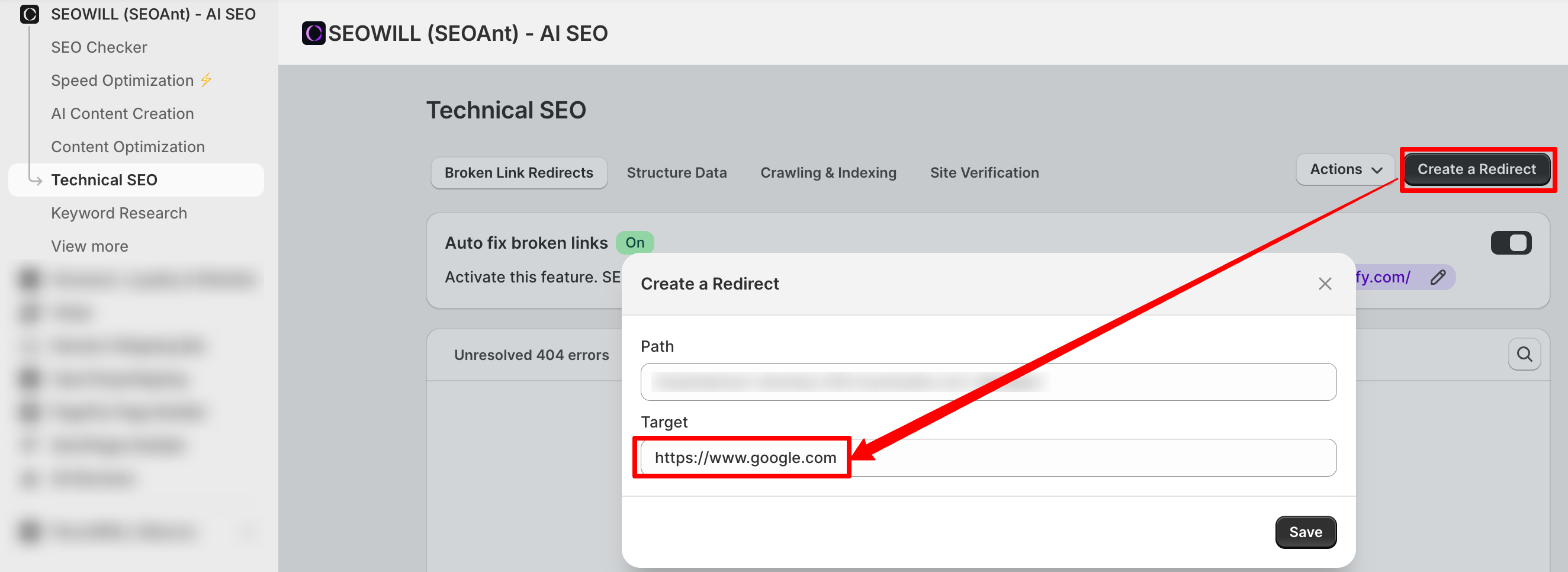
Task: Click the lightning bolt next to Speed Optimization
Action: pyautogui.click(x=206, y=81)
